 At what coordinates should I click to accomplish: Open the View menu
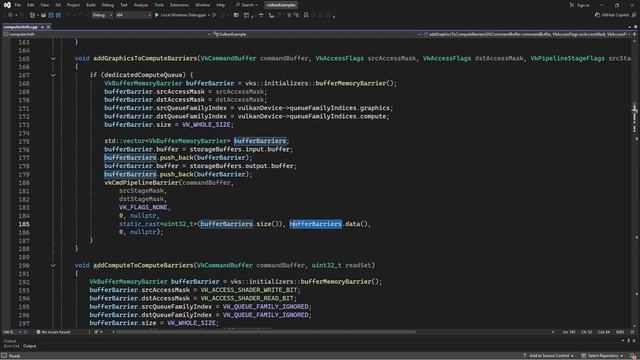pyautogui.click(x=44, y=5)
